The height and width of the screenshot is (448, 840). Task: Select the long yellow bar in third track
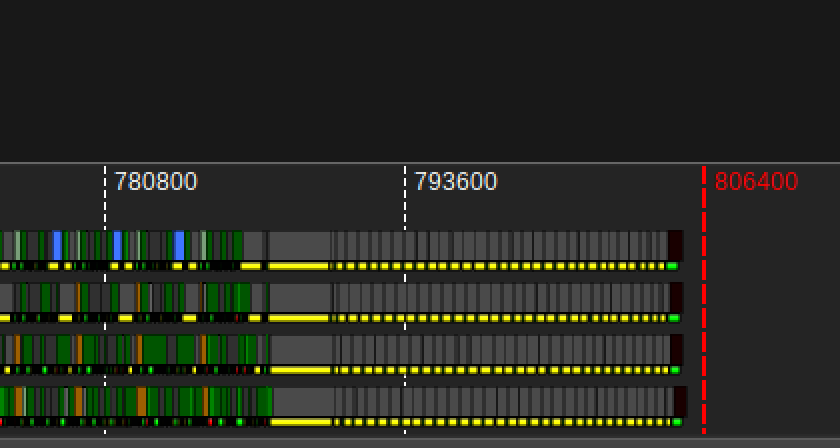point(301,370)
